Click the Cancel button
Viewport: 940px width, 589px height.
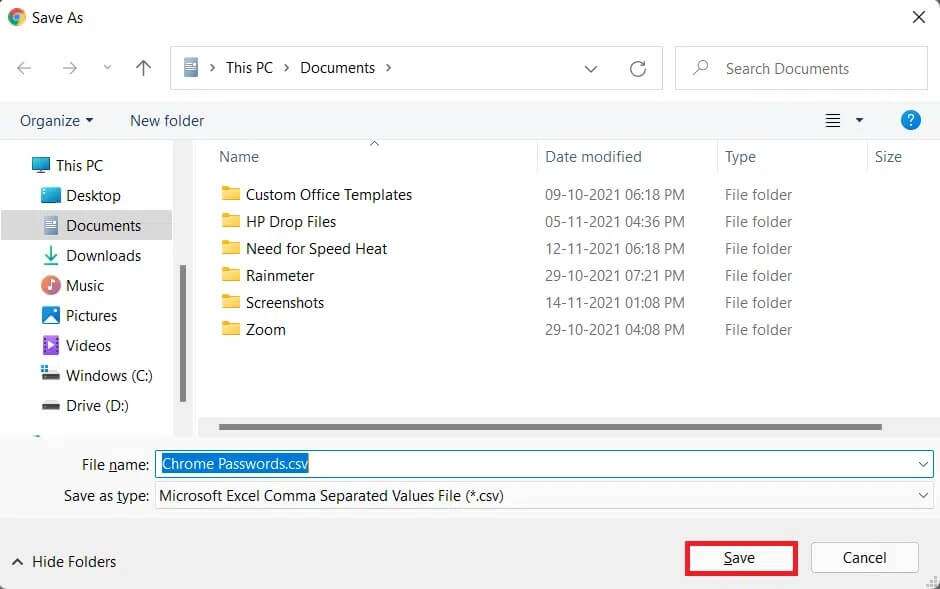coord(864,558)
